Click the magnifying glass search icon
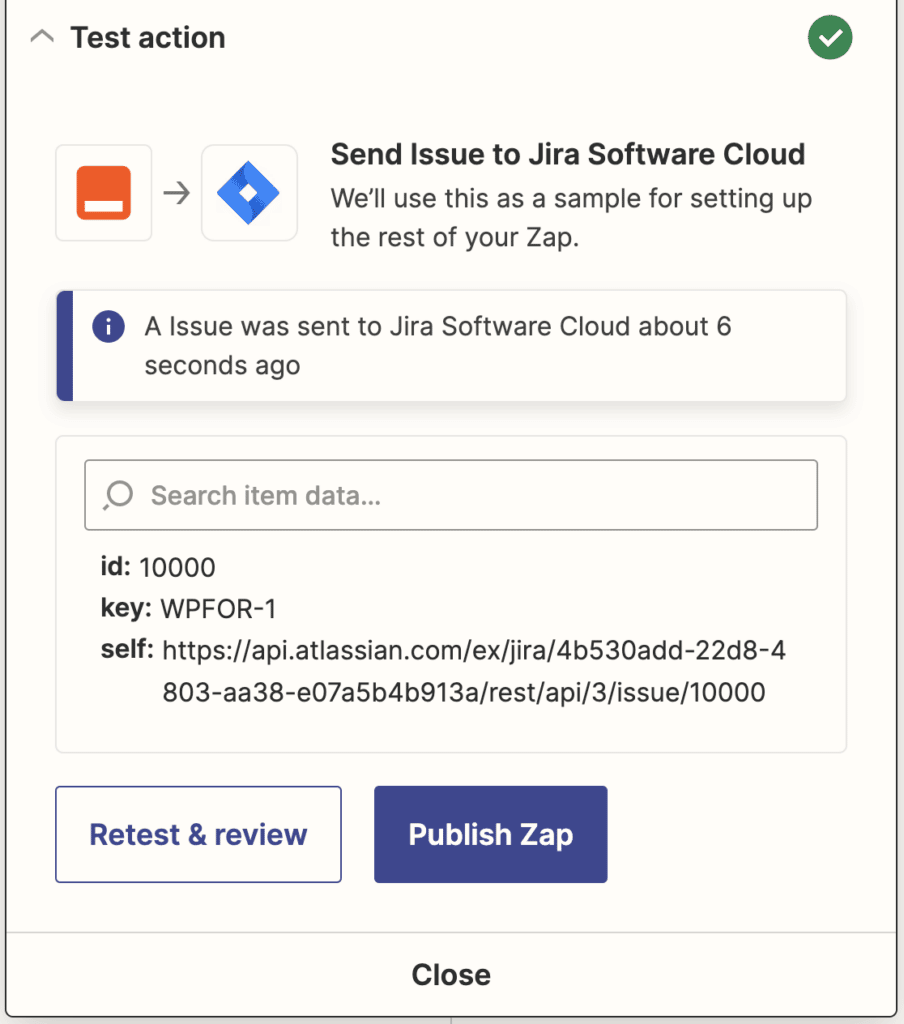The image size is (904, 1024). click(x=117, y=494)
